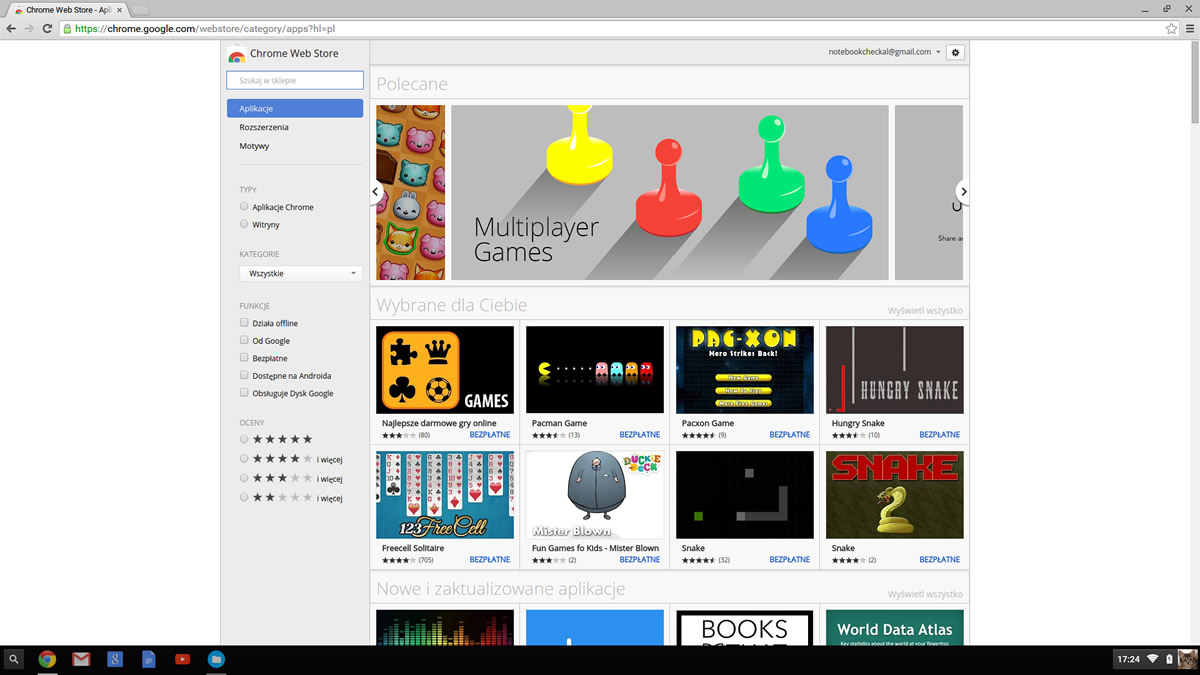Select the five-star rating filter
This screenshot has width=1200, height=675.
(x=244, y=439)
